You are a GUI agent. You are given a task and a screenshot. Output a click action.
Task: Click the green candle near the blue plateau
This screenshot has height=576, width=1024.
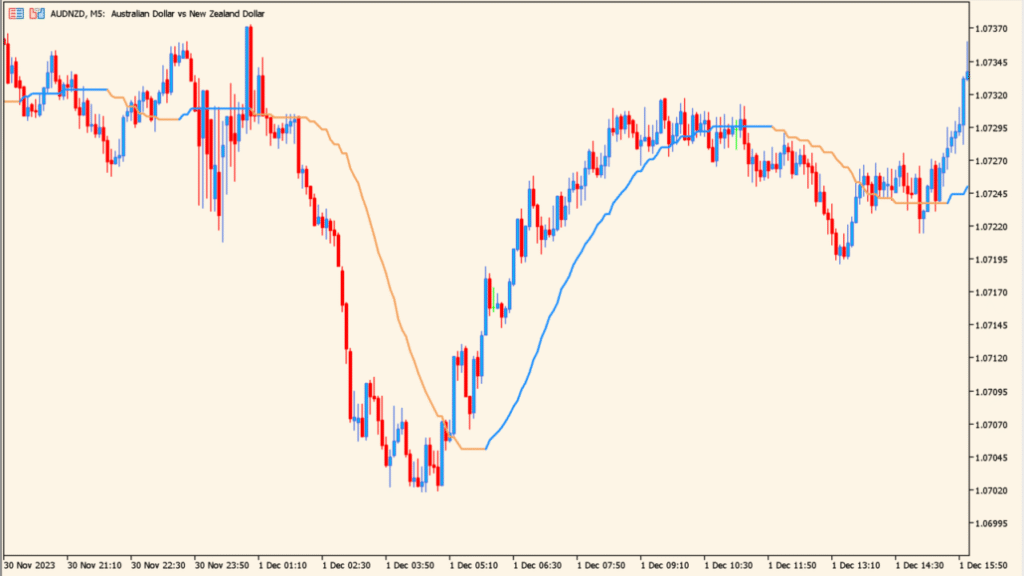(737, 133)
